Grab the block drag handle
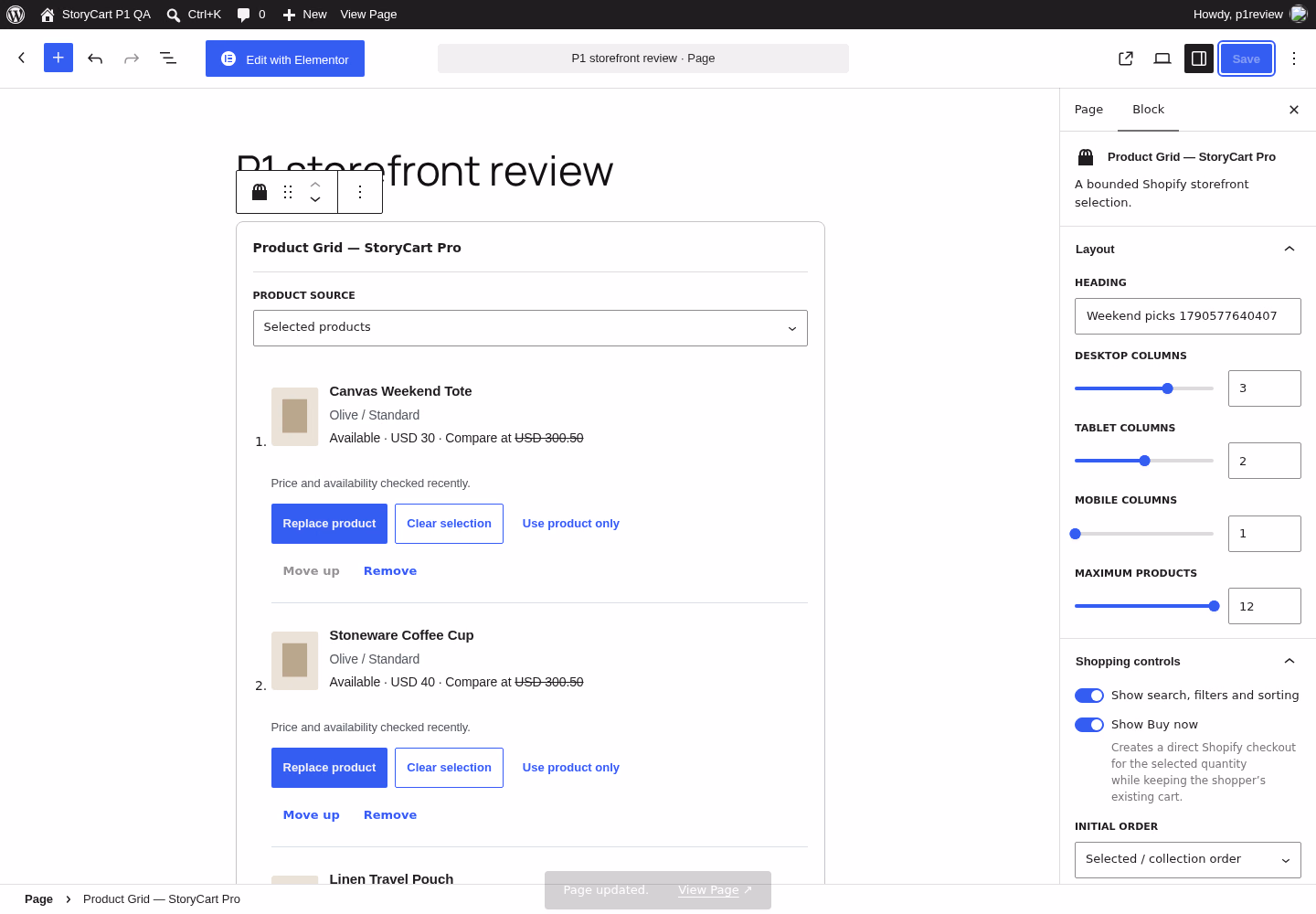1316x914 pixels. pos(288,192)
